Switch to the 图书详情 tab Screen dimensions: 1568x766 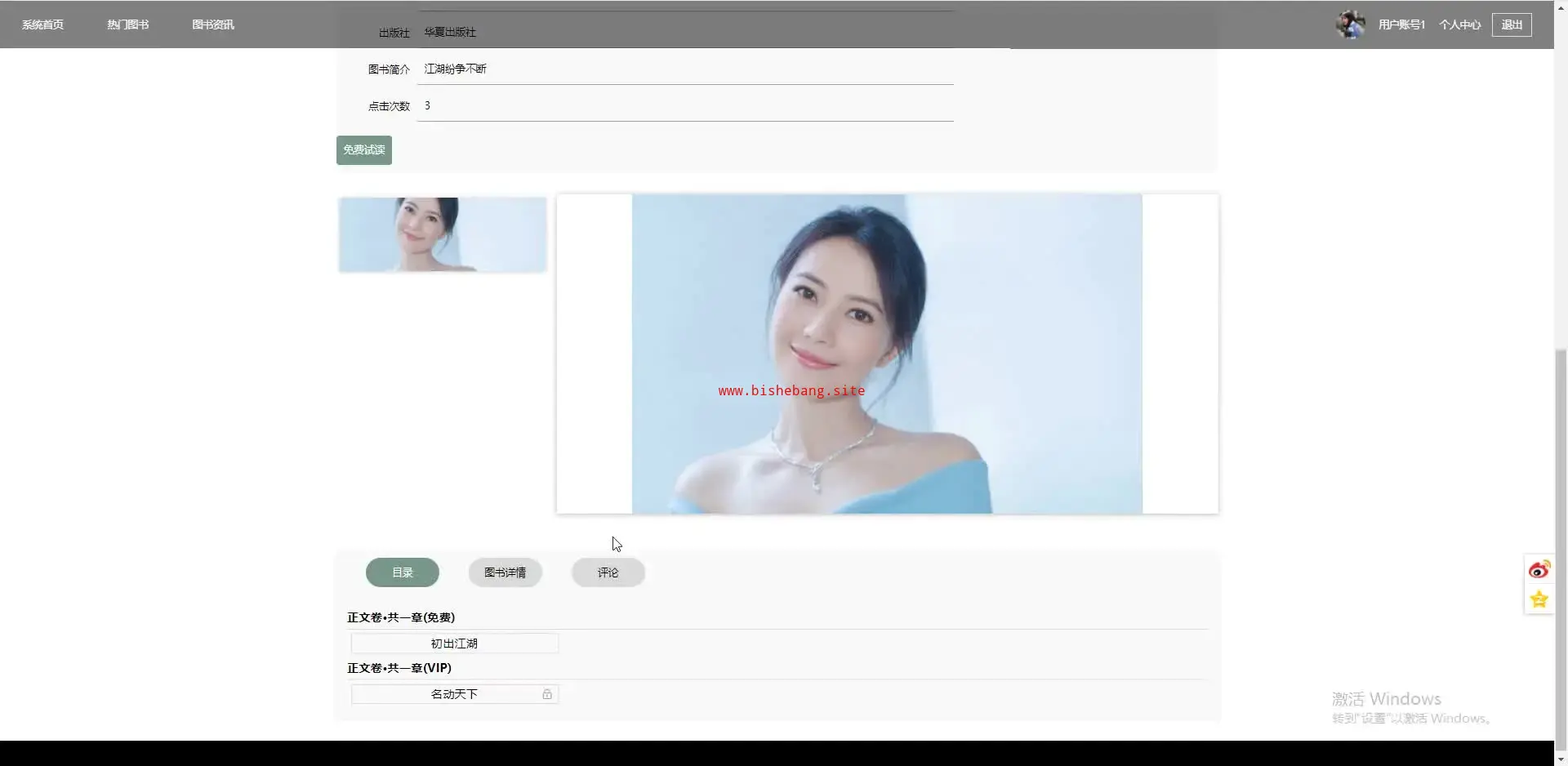click(506, 572)
